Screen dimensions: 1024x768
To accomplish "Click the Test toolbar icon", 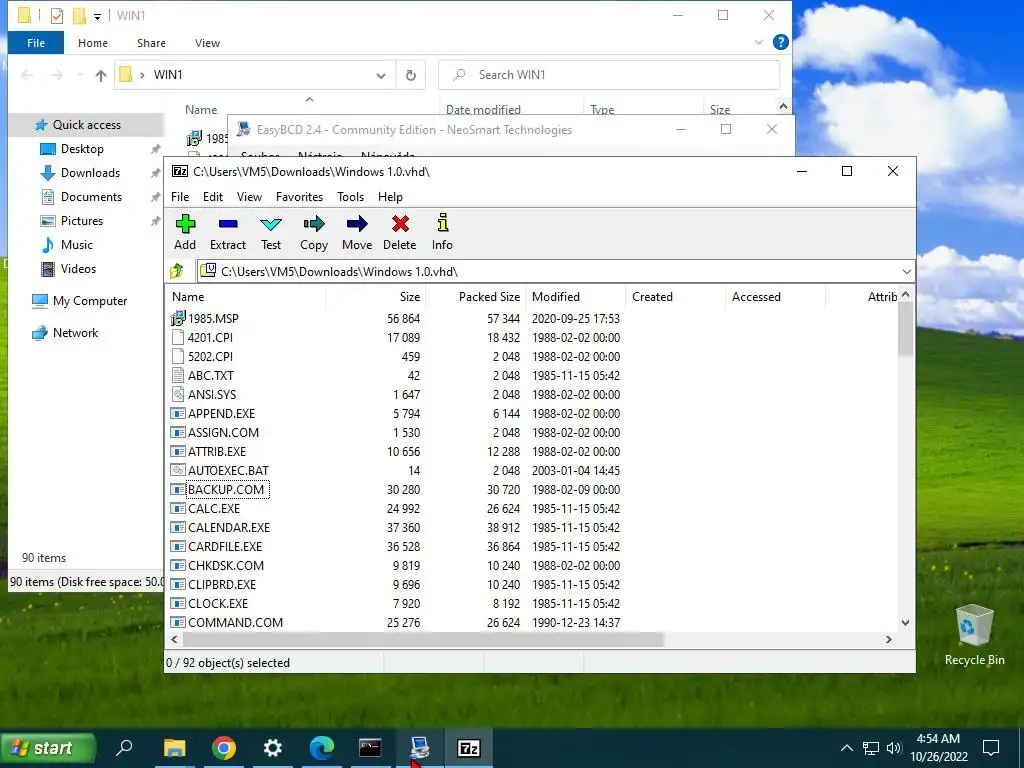I will (x=270, y=232).
